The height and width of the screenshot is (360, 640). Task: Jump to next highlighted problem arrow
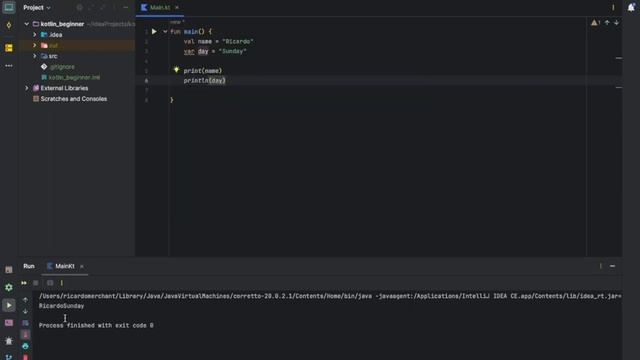616,23
